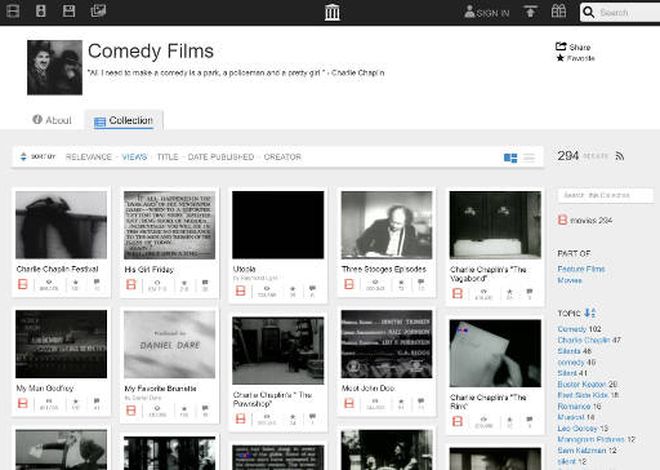Click Meet John Doe film icon

(x=349, y=403)
